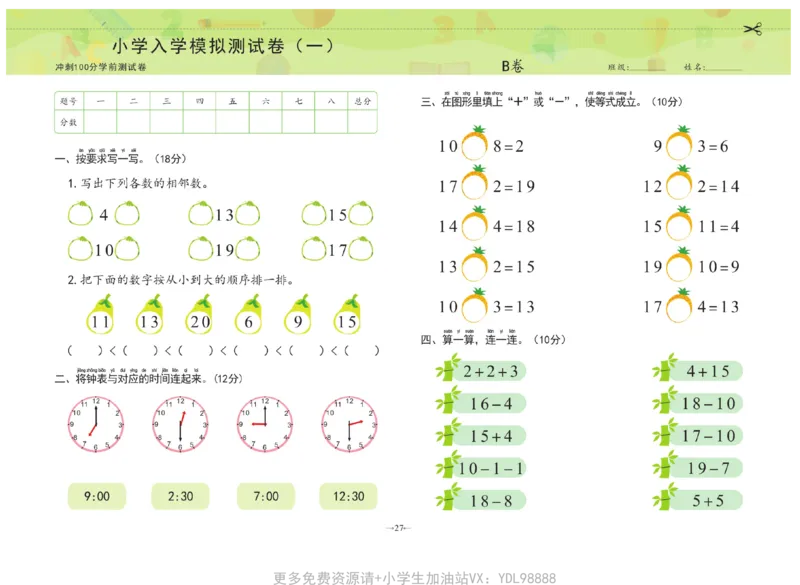Viewport: 800px width, 585px height.
Task: Click the pineapple circle in 17_4=13
Action: (678, 308)
